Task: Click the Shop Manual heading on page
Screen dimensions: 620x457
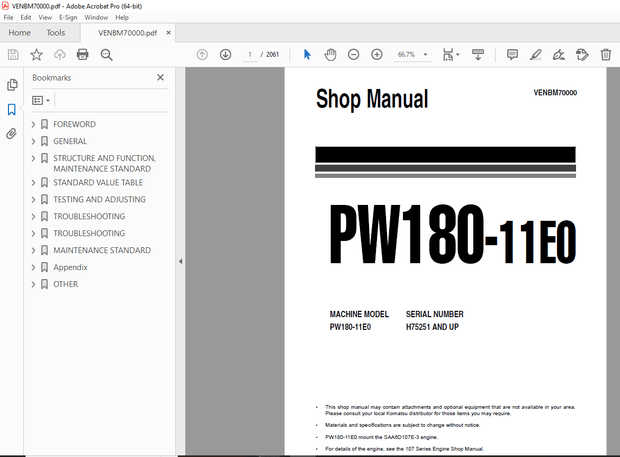Action: point(372,99)
